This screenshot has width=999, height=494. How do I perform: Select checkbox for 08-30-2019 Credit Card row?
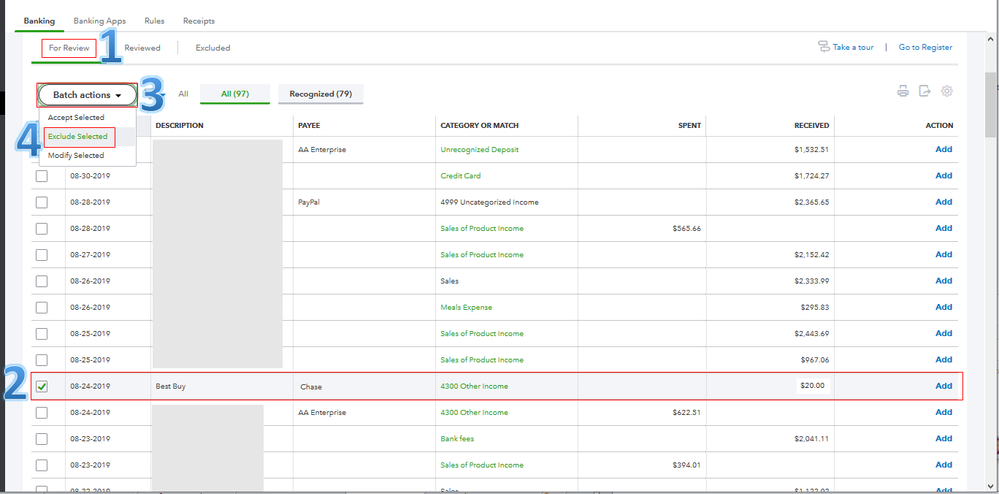point(41,176)
